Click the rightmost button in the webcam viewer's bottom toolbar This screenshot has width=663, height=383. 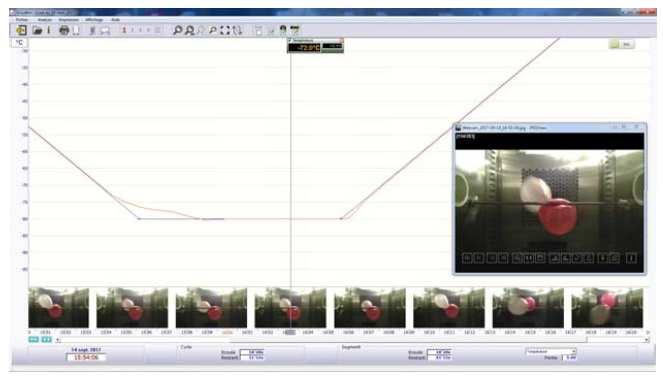coord(631,258)
